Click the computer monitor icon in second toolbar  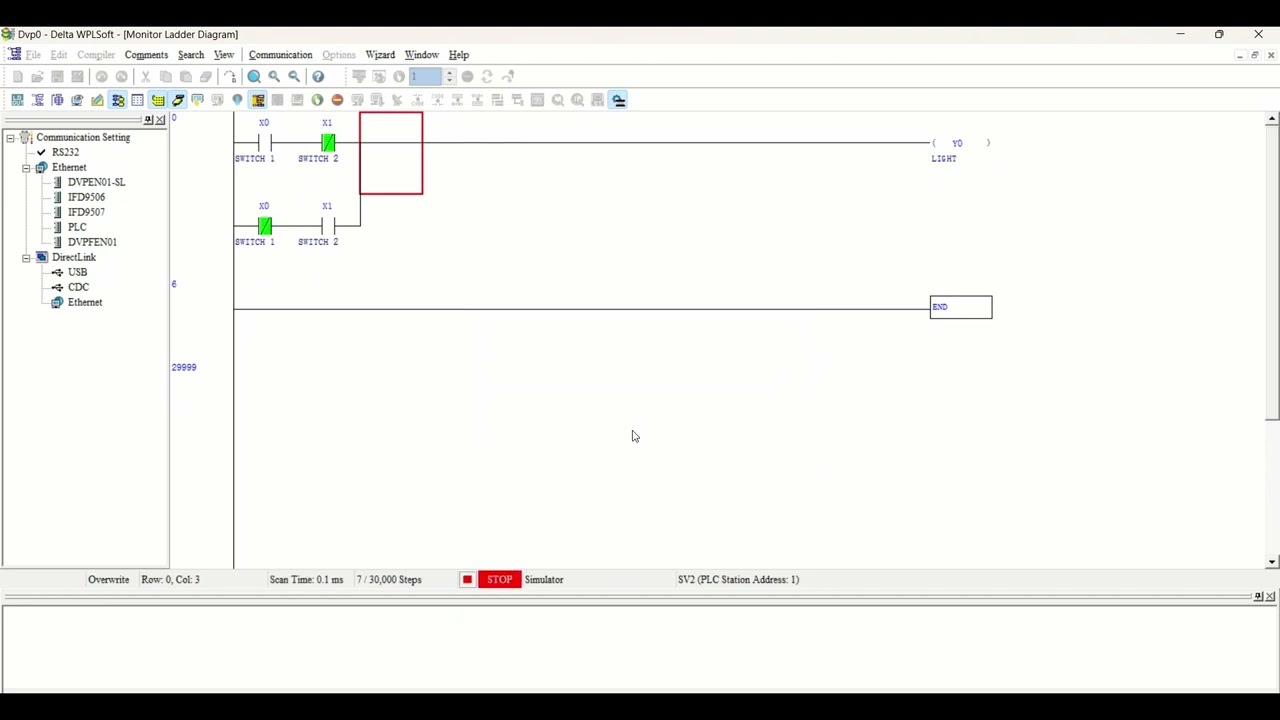(77, 100)
